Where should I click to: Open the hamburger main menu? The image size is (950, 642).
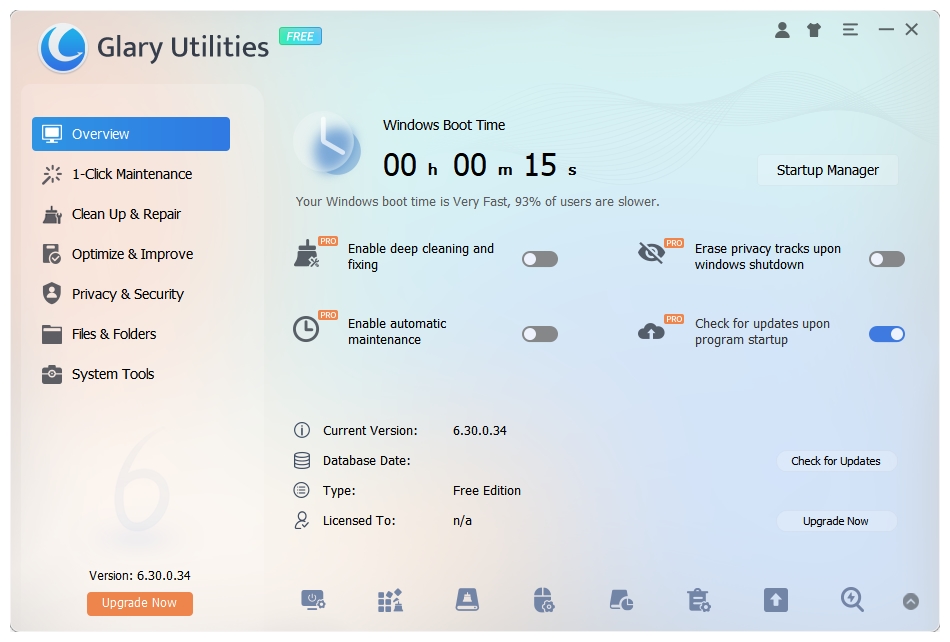[x=850, y=30]
